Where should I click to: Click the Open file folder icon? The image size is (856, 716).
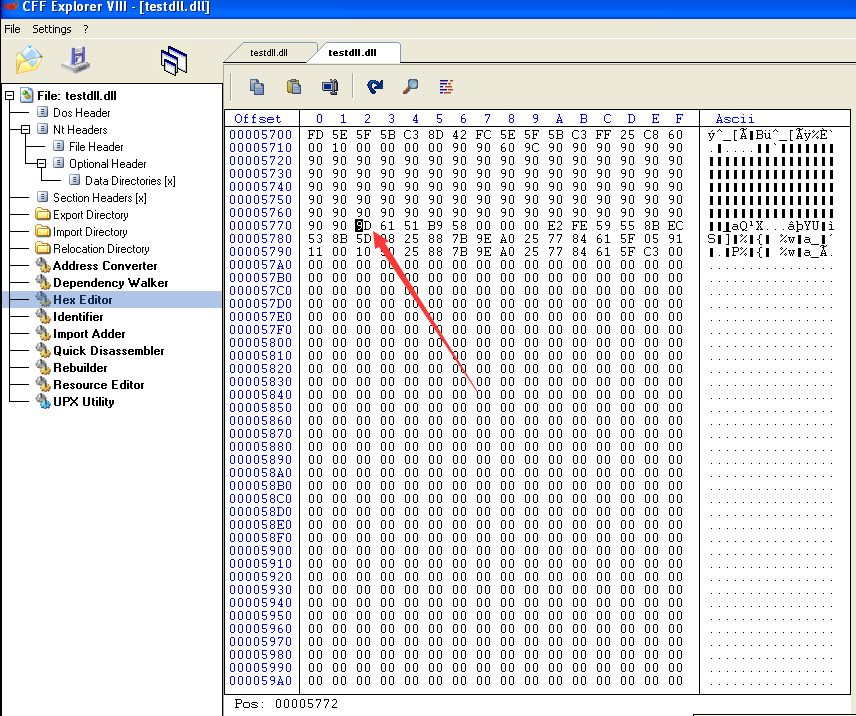[x=29, y=61]
